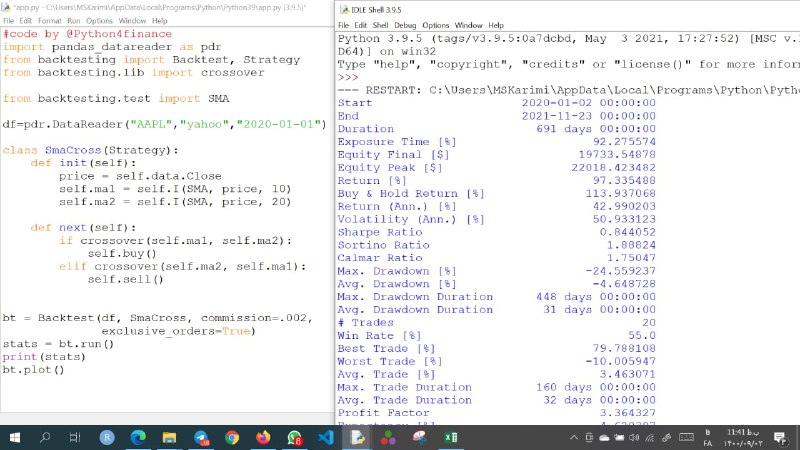Open WhatsApp from taskbar
The height and width of the screenshot is (450, 800).
(x=294, y=437)
